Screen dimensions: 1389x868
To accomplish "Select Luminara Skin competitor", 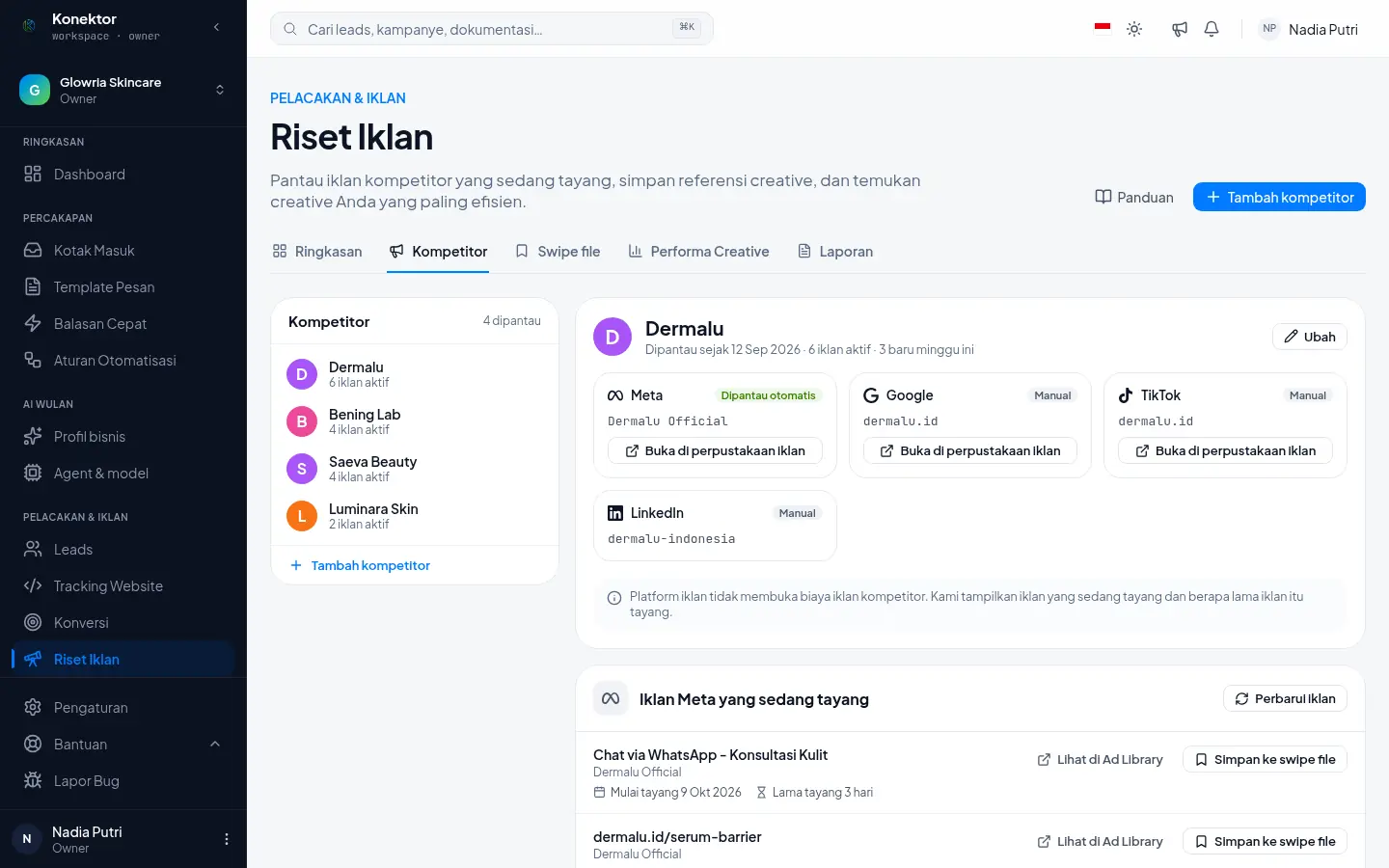I will [x=415, y=516].
